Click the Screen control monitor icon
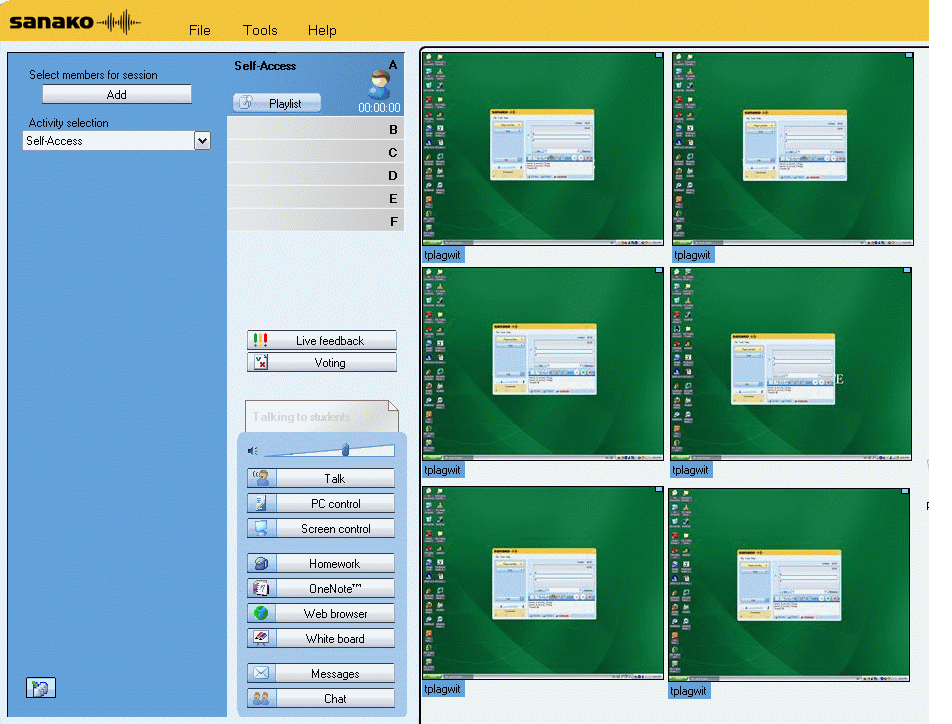 (261, 529)
